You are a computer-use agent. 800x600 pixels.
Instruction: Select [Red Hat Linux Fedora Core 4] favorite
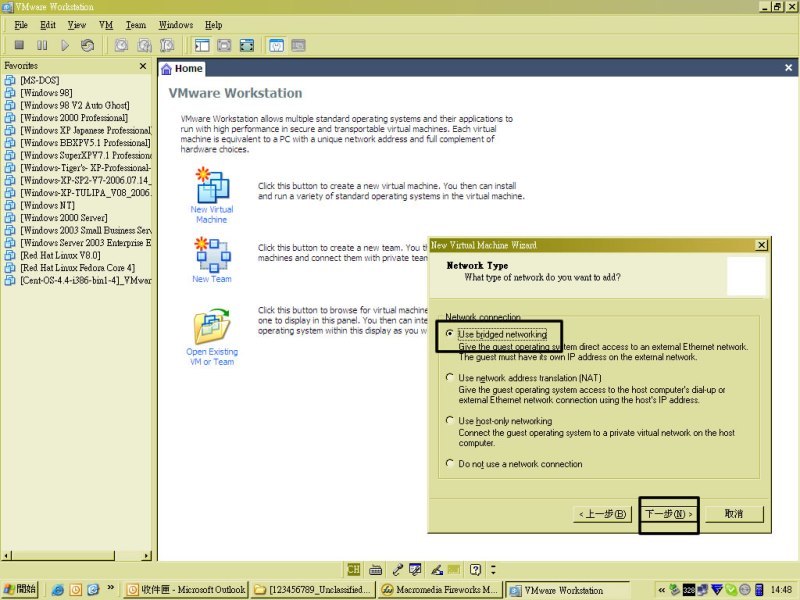point(77,268)
